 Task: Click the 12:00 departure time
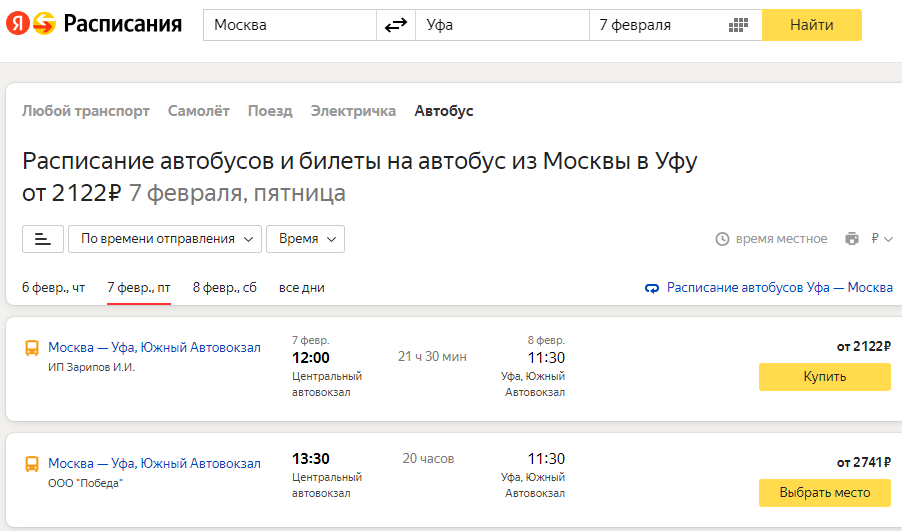(311, 358)
